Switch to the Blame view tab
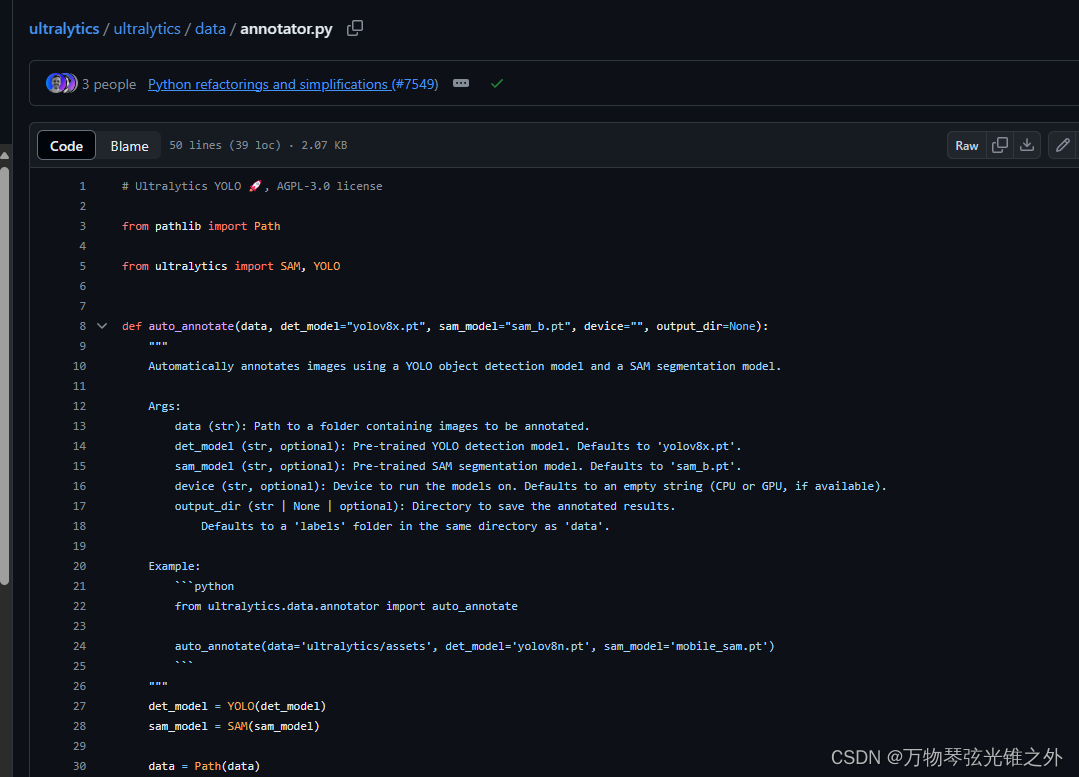The image size is (1079, 777). click(129, 145)
